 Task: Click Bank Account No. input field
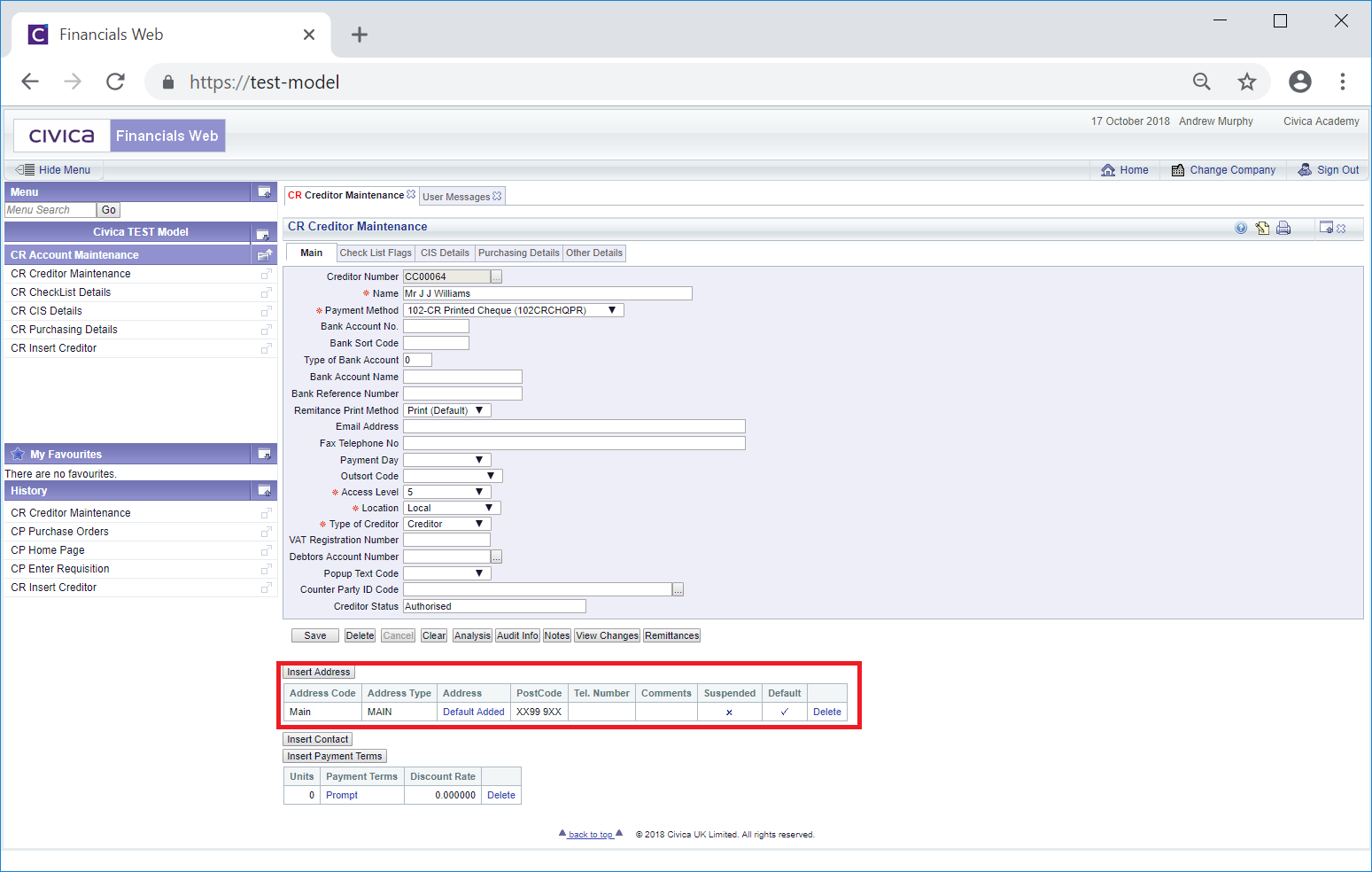tap(436, 327)
